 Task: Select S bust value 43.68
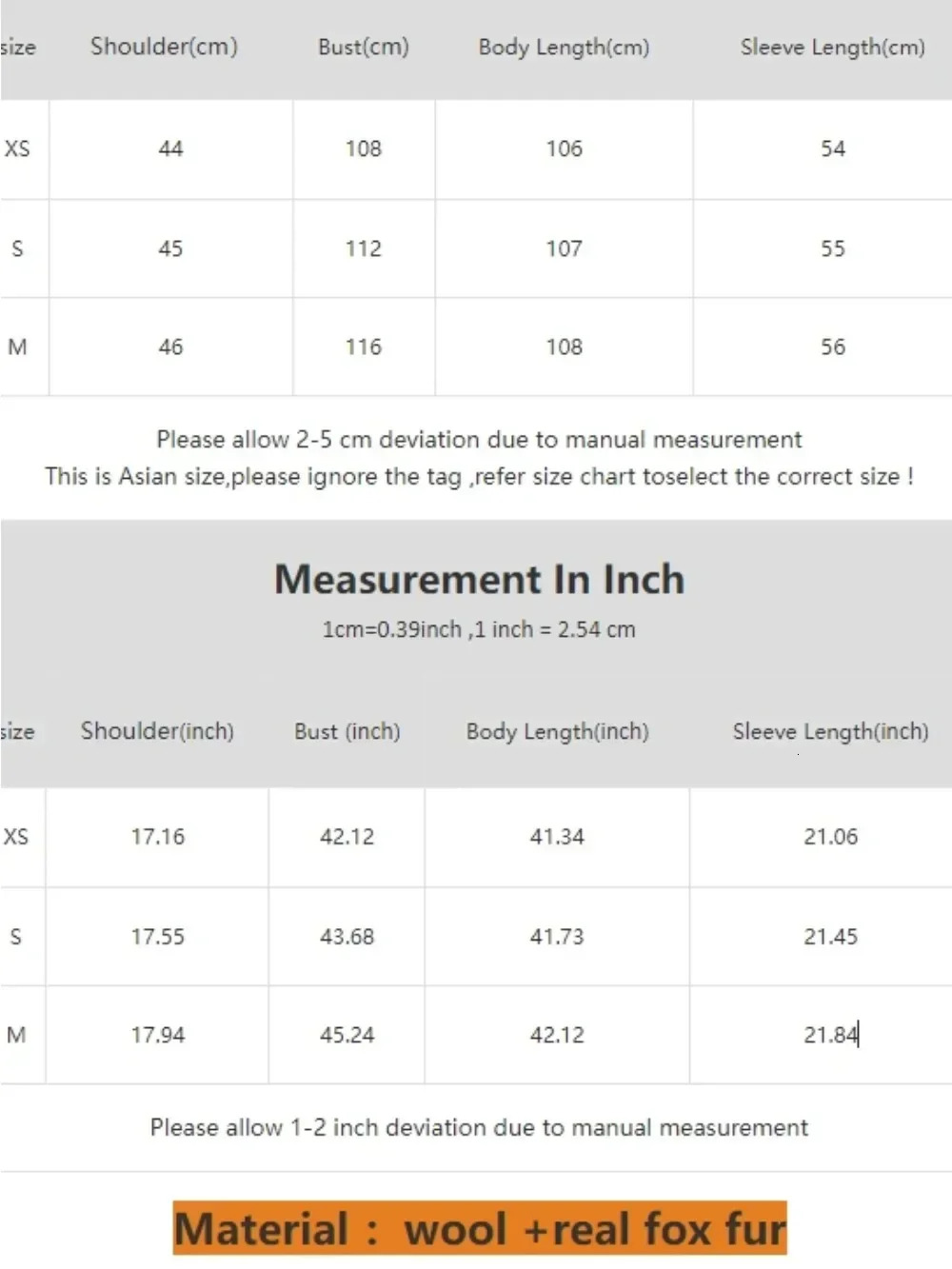click(x=347, y=937)
